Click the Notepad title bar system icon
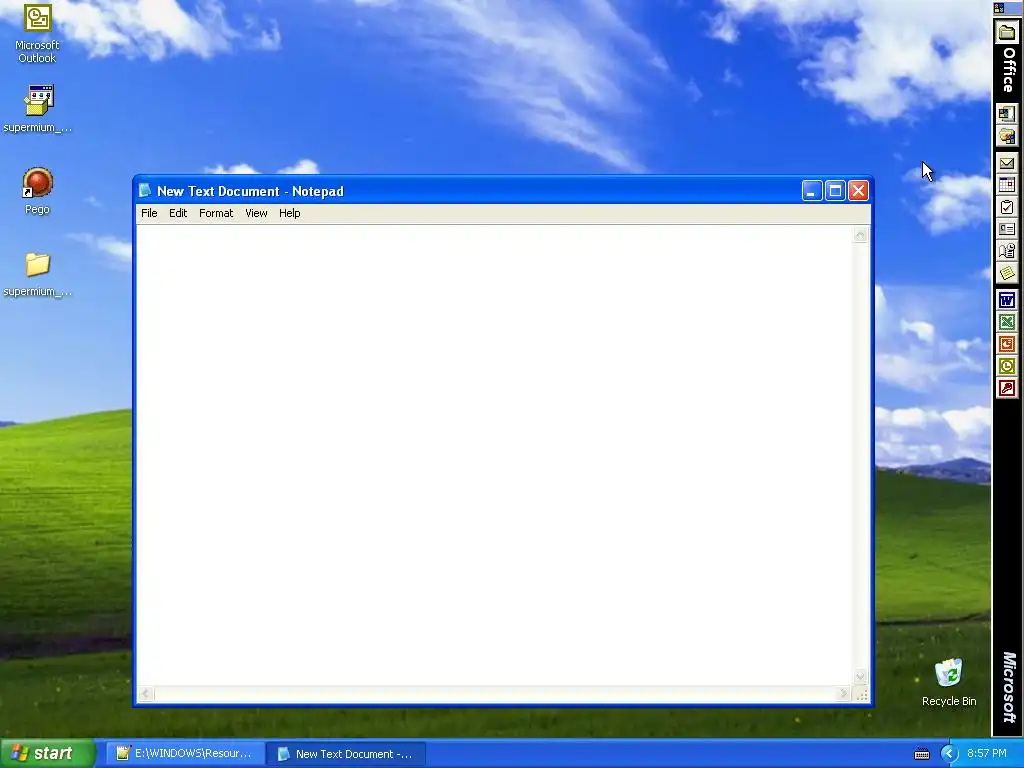Image resolution: width=1024 pixels, height=768 pixels. [x=145, y=191]
